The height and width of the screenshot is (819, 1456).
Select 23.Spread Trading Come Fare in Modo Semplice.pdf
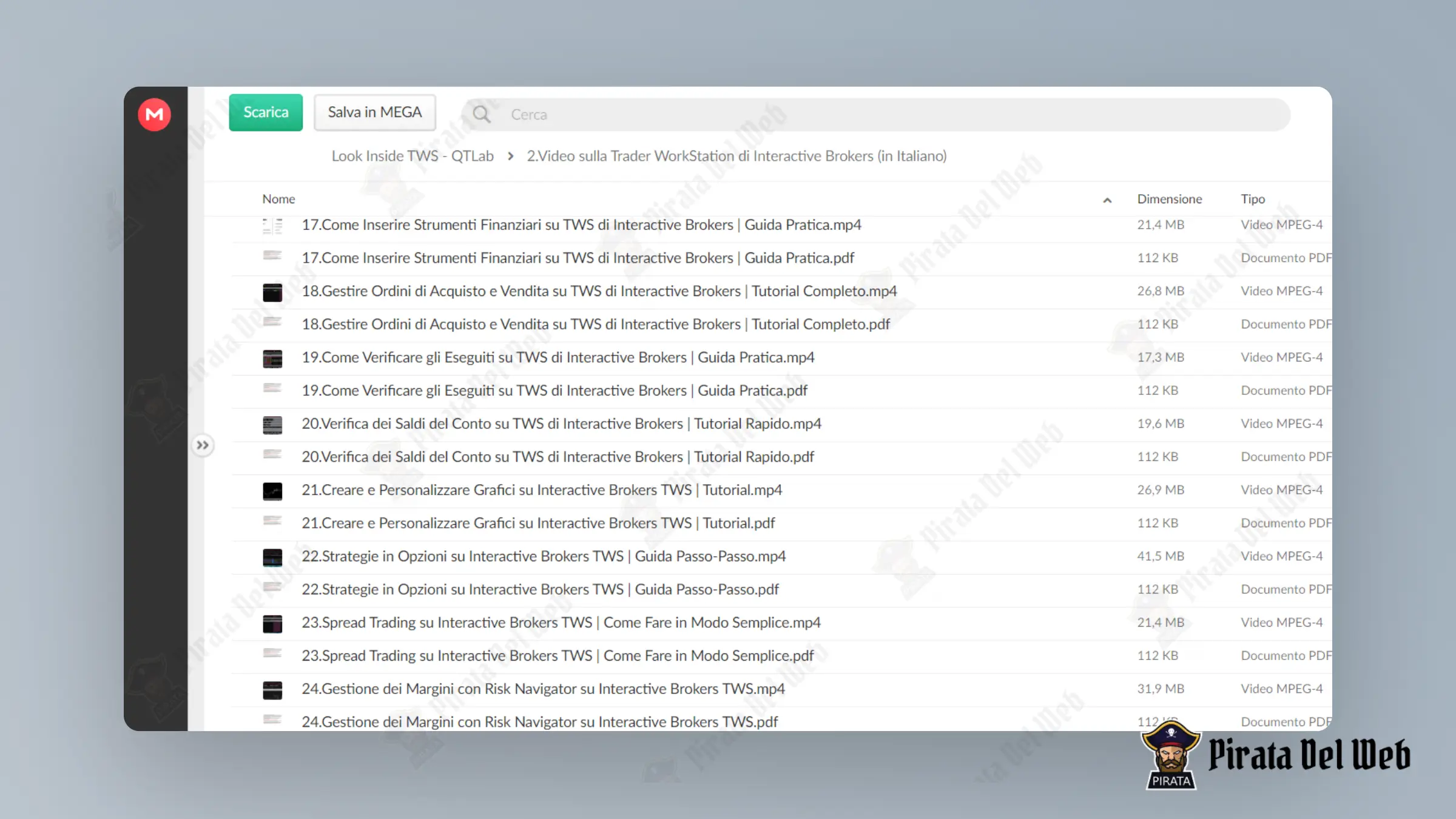(x=558, y=656)
